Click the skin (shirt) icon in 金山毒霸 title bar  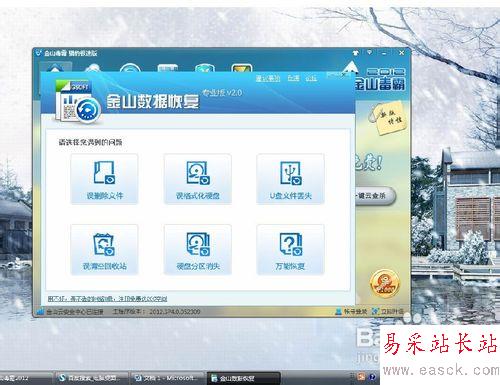click(x=356, y=53)
